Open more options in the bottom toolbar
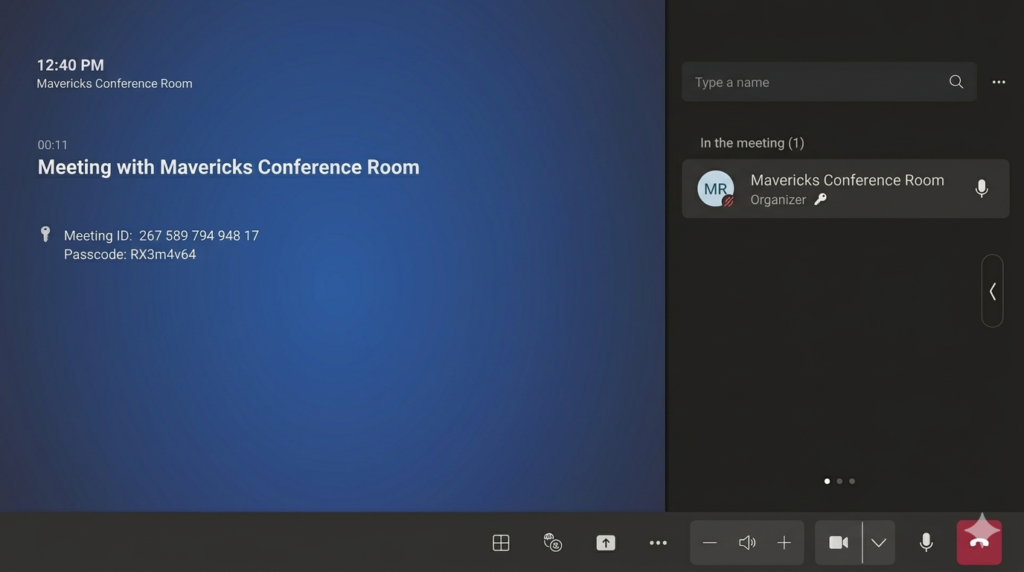Screen dimensions: 1024x572 pyautogui.click(x=658, y=542)
